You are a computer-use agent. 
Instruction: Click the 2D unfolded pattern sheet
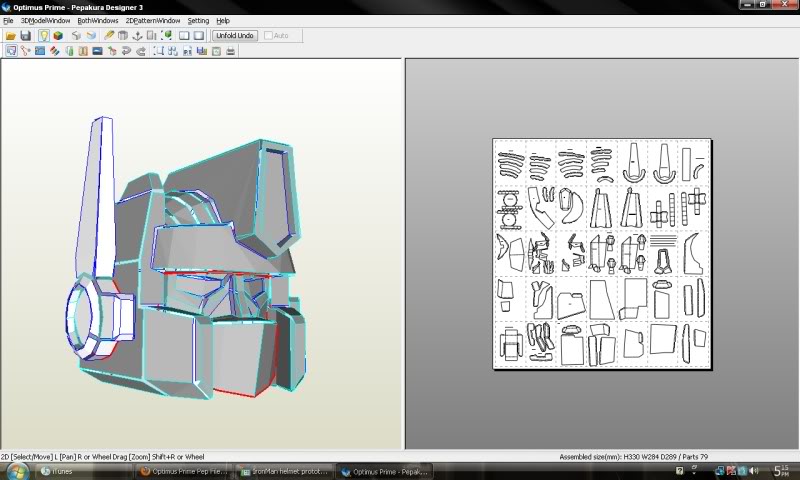(x=601, y=253)
